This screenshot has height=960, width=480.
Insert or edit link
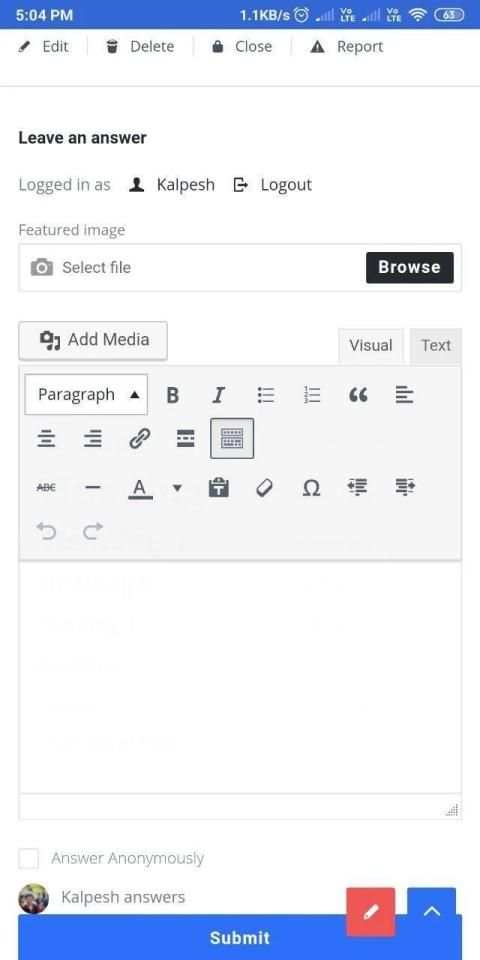[140, 438]
